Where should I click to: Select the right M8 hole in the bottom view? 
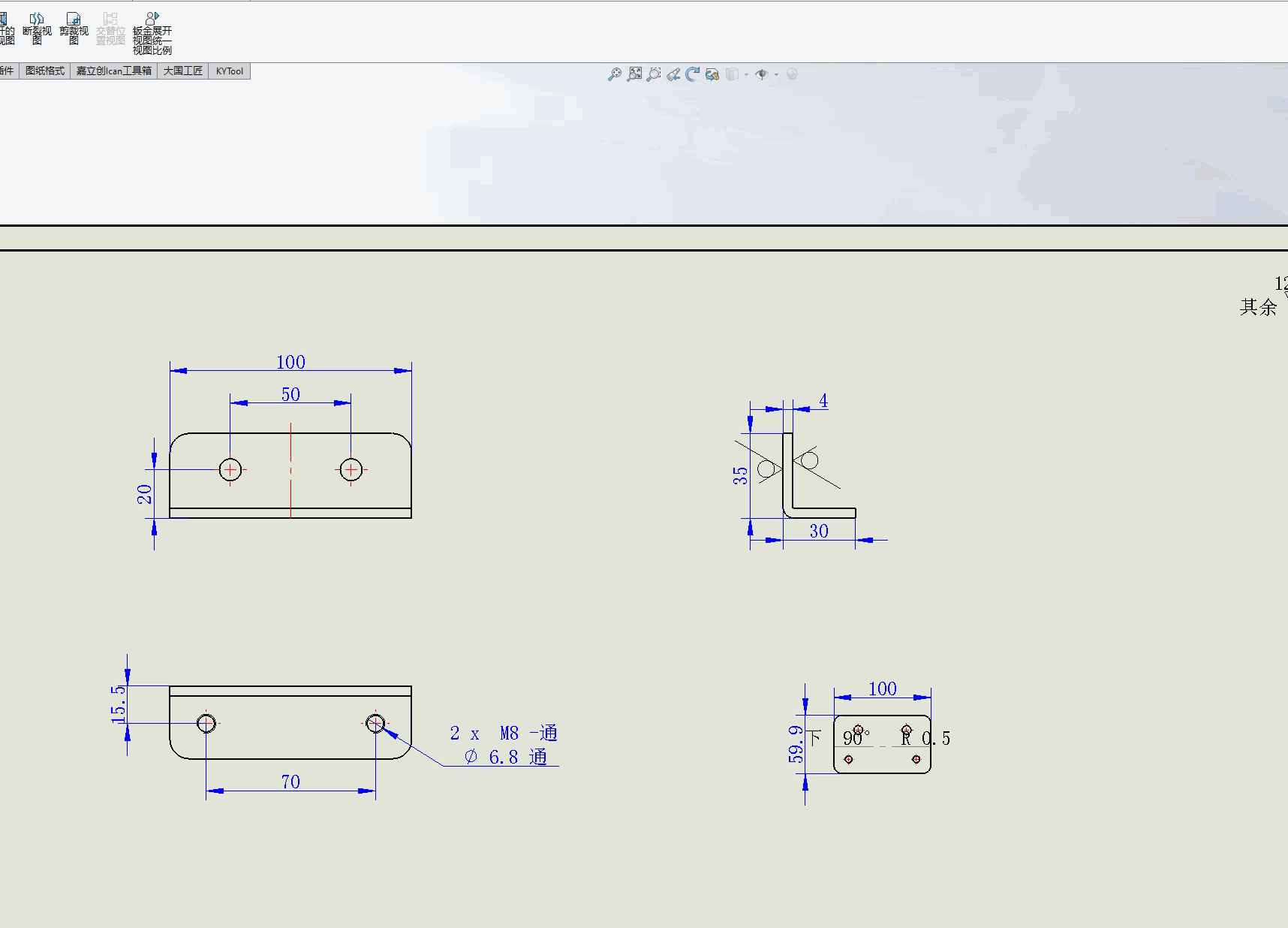[375, 724]
